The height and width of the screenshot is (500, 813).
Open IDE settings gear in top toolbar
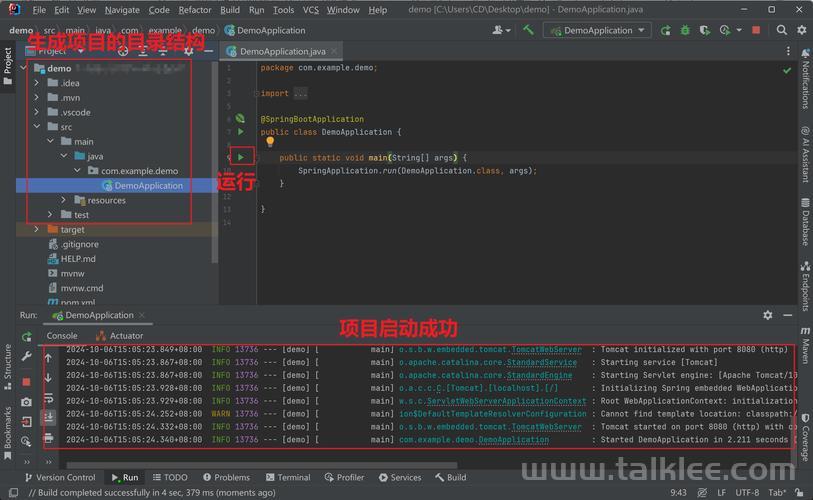[x=802, y=30]
